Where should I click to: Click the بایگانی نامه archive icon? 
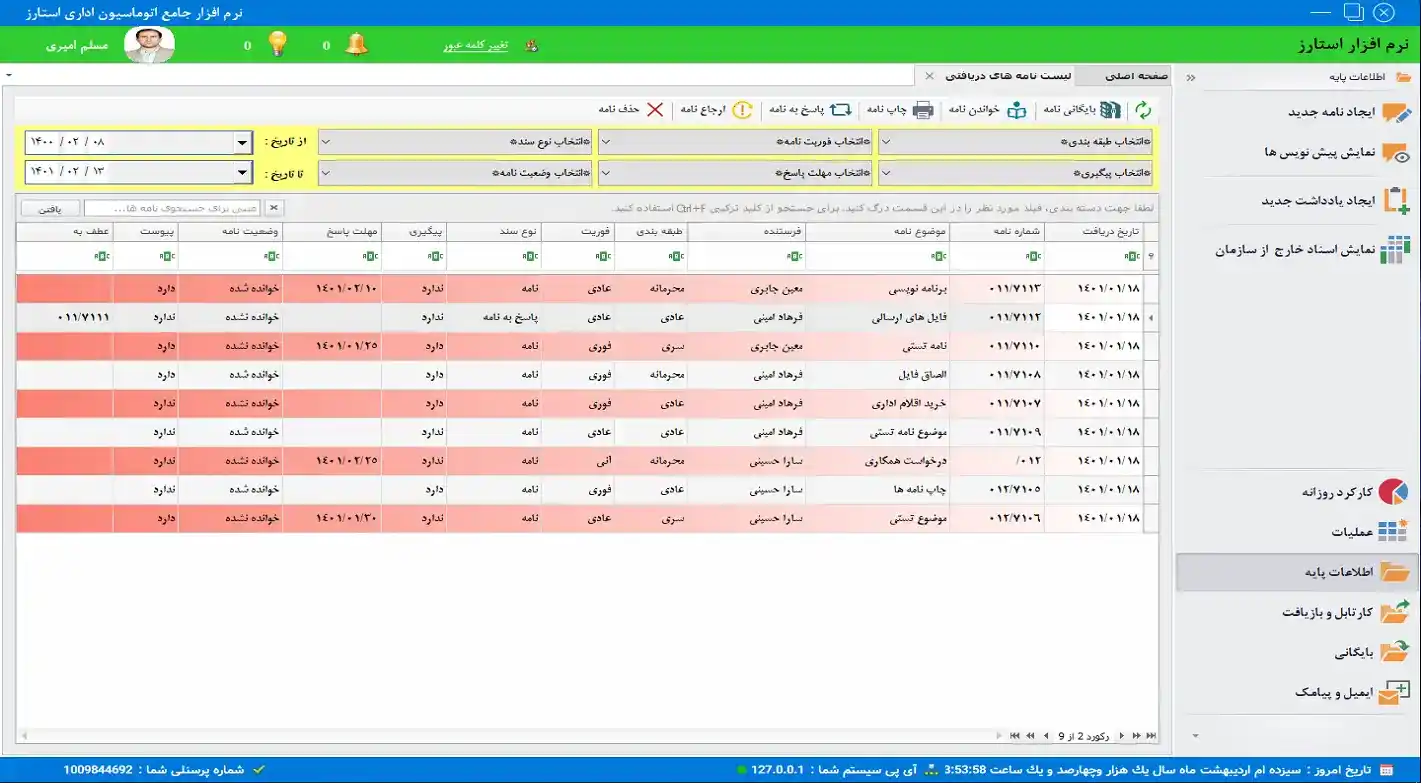[x=1110, y=110]
